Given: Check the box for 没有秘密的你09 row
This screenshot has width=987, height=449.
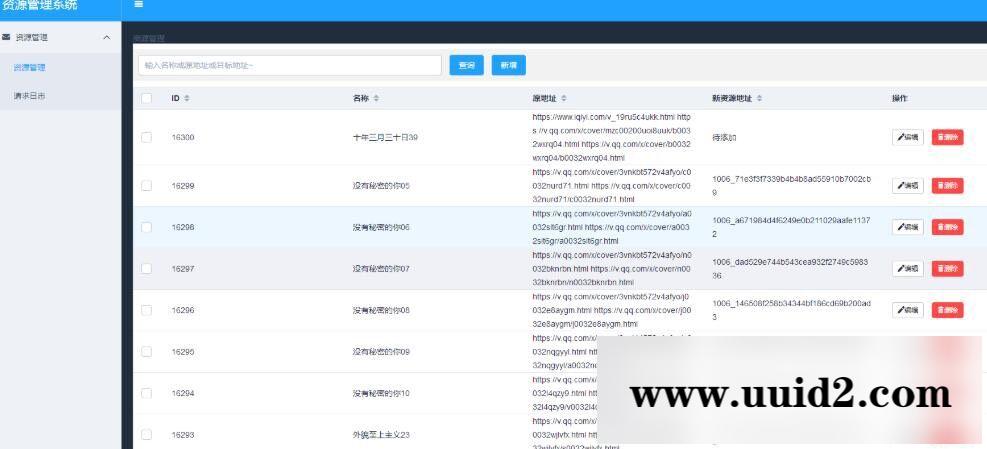Looking at the screenshot, I should [x=146, y=352].
